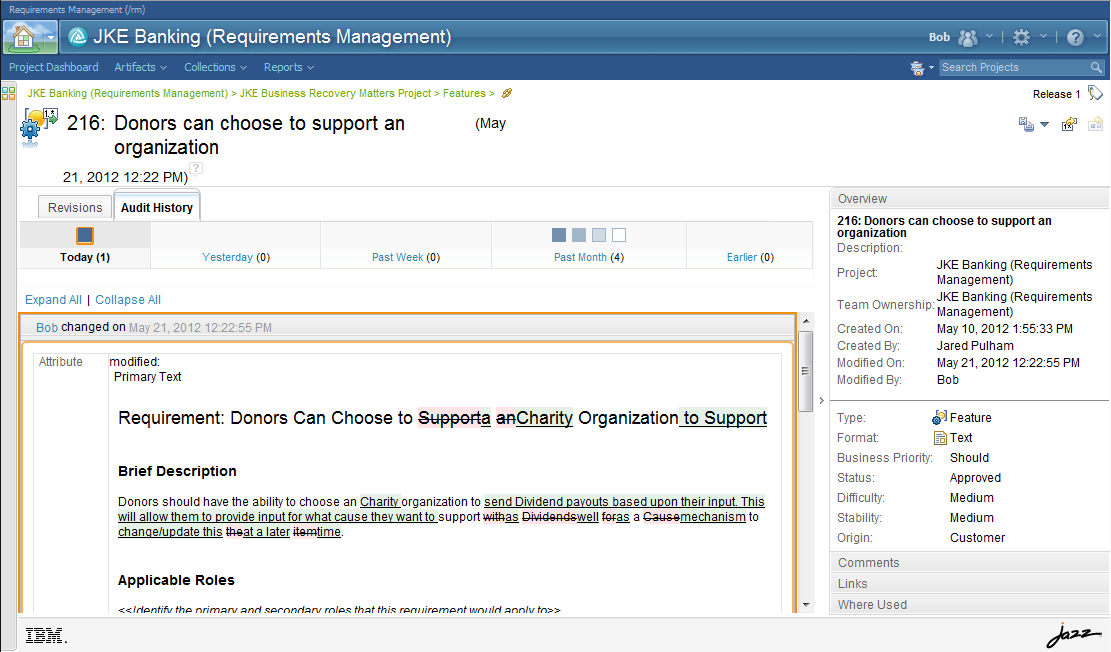Viewport: 1111px width, 652px height.
Task: Click the white square above Past Month
Action: click(x=619, y=235)
